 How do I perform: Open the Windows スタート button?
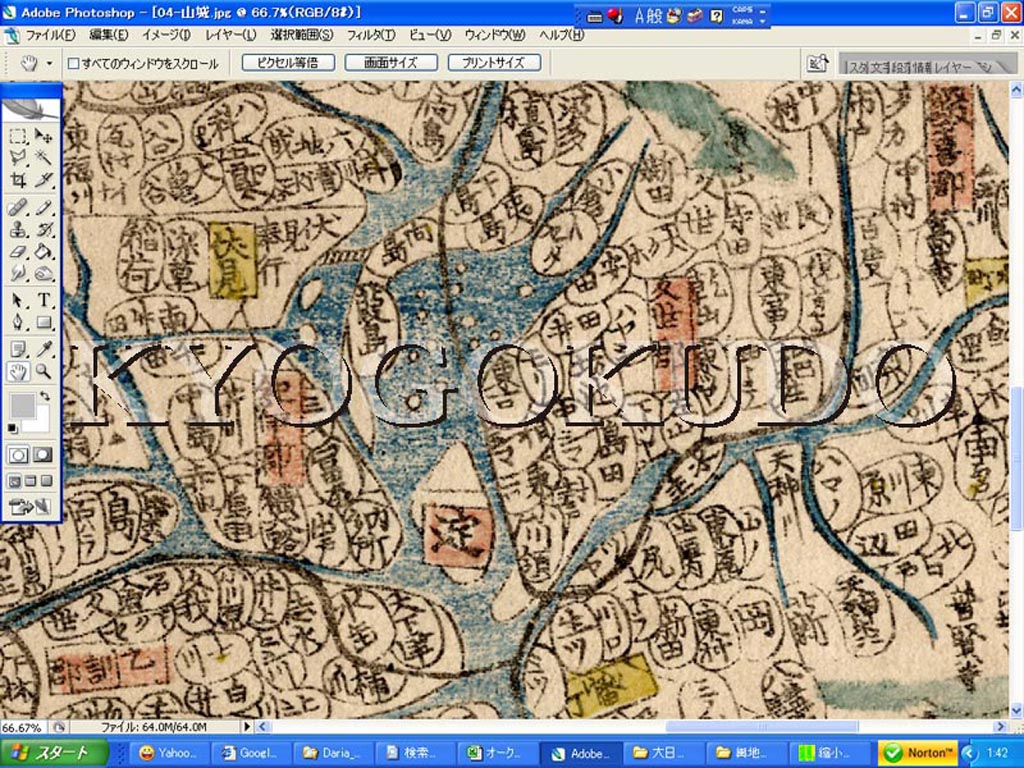click(54, 753)
